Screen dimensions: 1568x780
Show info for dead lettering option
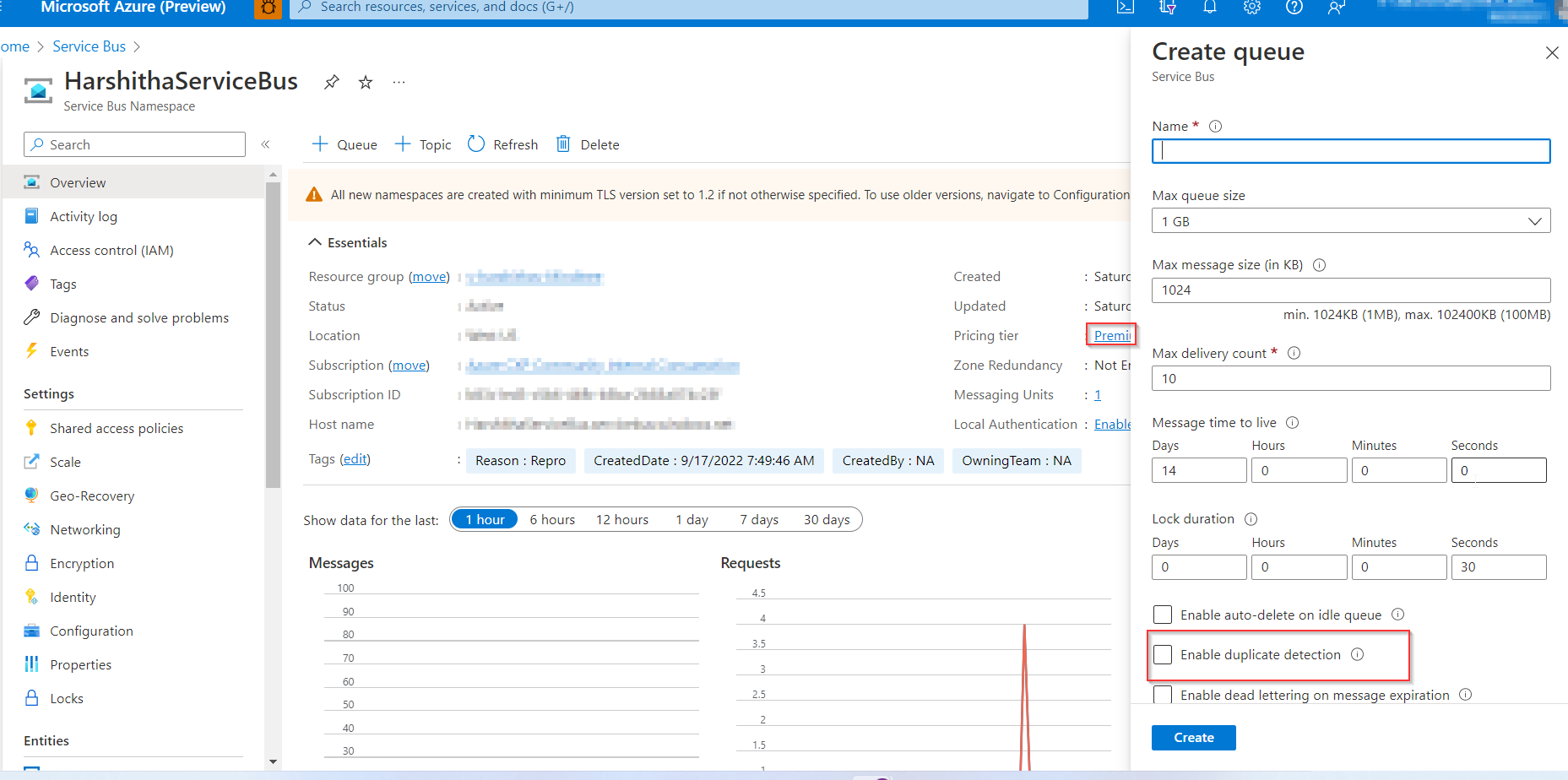point(1466,695)
